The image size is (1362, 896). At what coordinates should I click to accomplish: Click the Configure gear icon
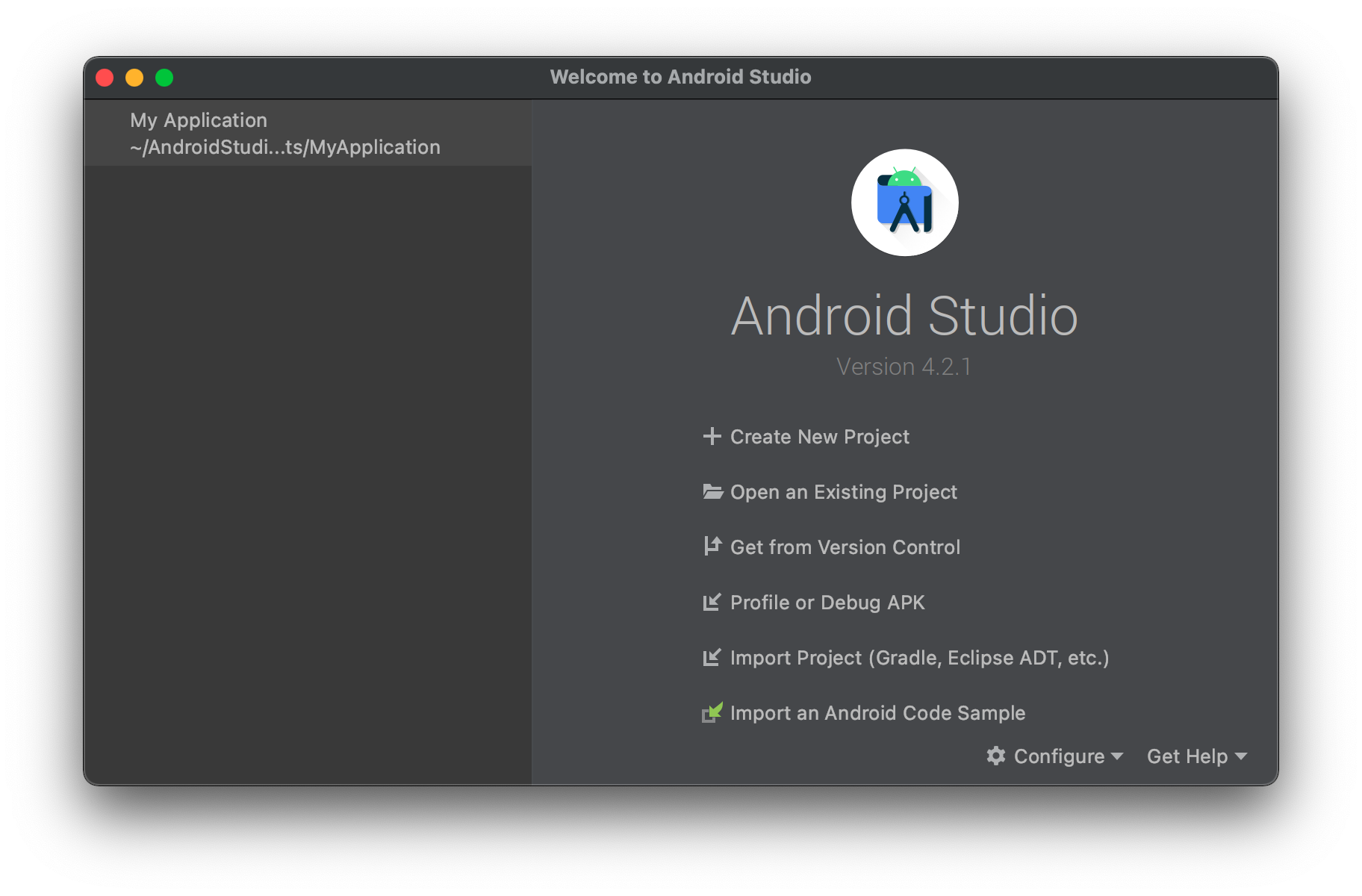[x=996, y=756]
